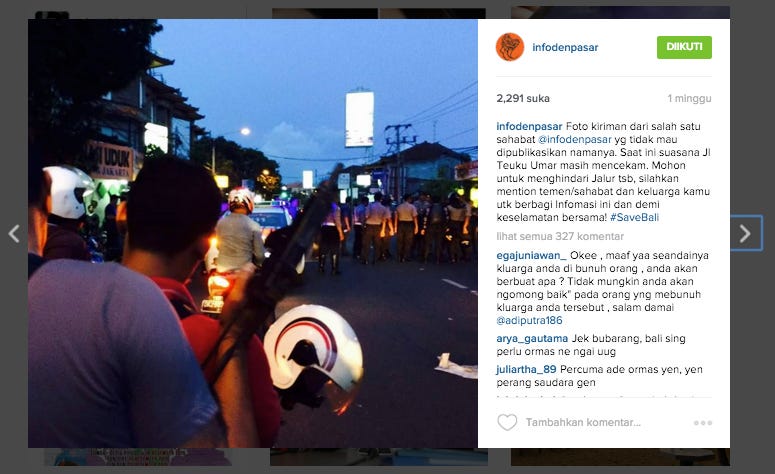Open juliartha_89 commenter profile

pyautogui.click(x=526, y=369)
